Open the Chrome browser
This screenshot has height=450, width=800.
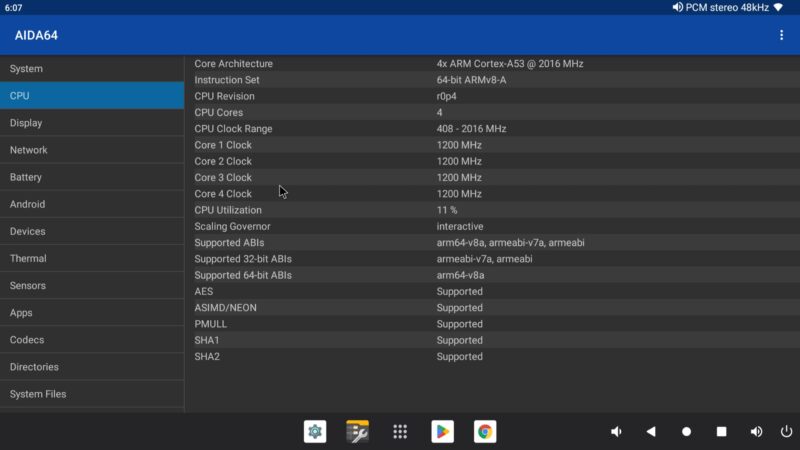[485, 432]
